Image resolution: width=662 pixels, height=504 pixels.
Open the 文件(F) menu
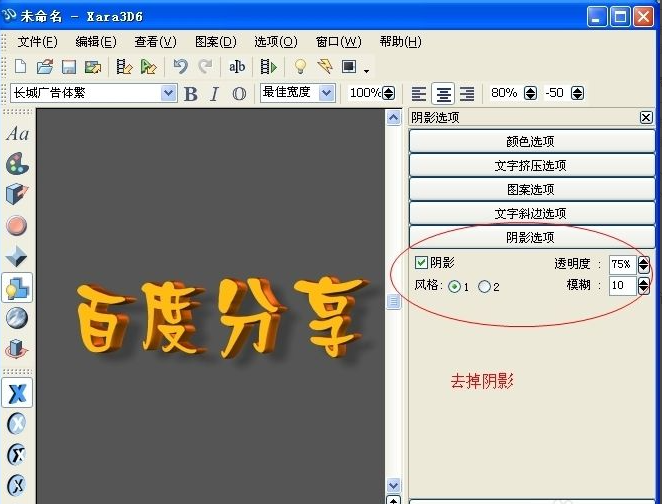click(x=37, y=41)
